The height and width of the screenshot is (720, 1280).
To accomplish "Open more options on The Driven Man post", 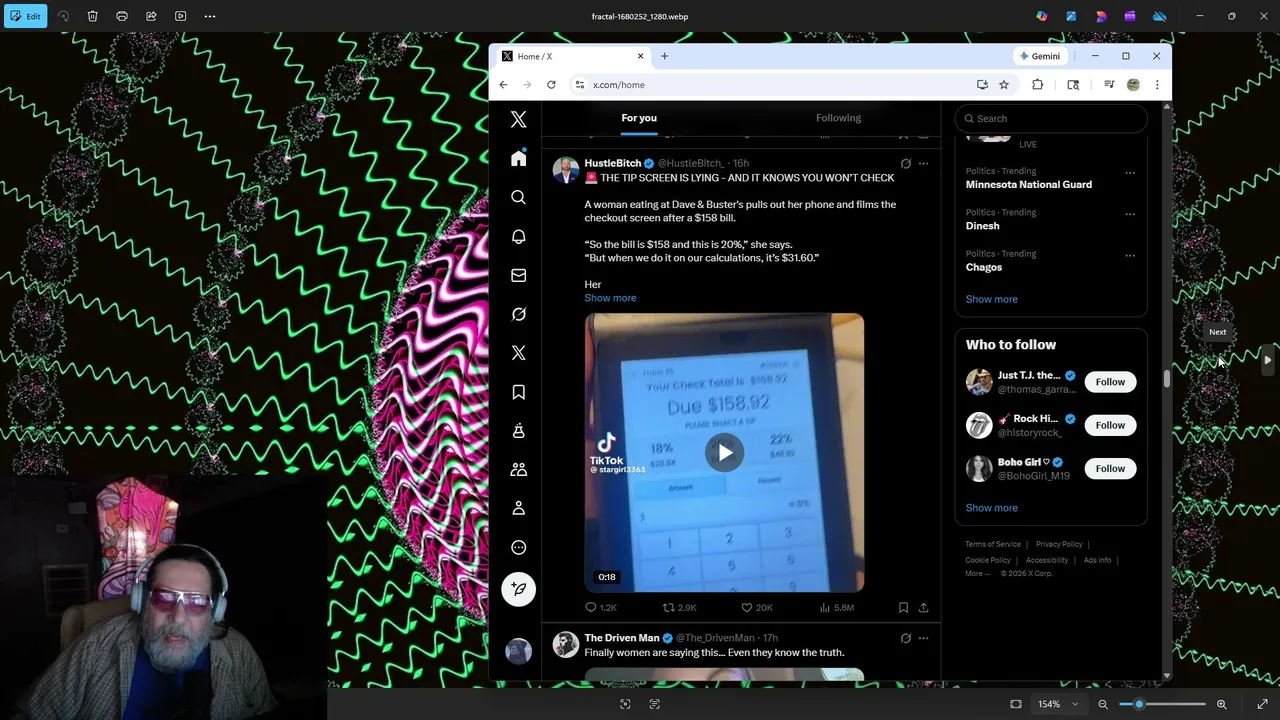I will point(923,638).
